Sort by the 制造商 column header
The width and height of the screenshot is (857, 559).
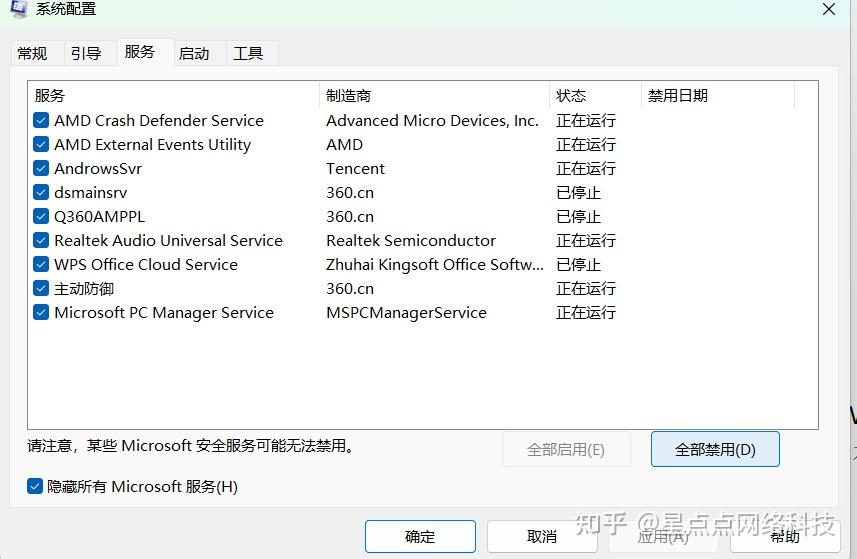point(435,96)
